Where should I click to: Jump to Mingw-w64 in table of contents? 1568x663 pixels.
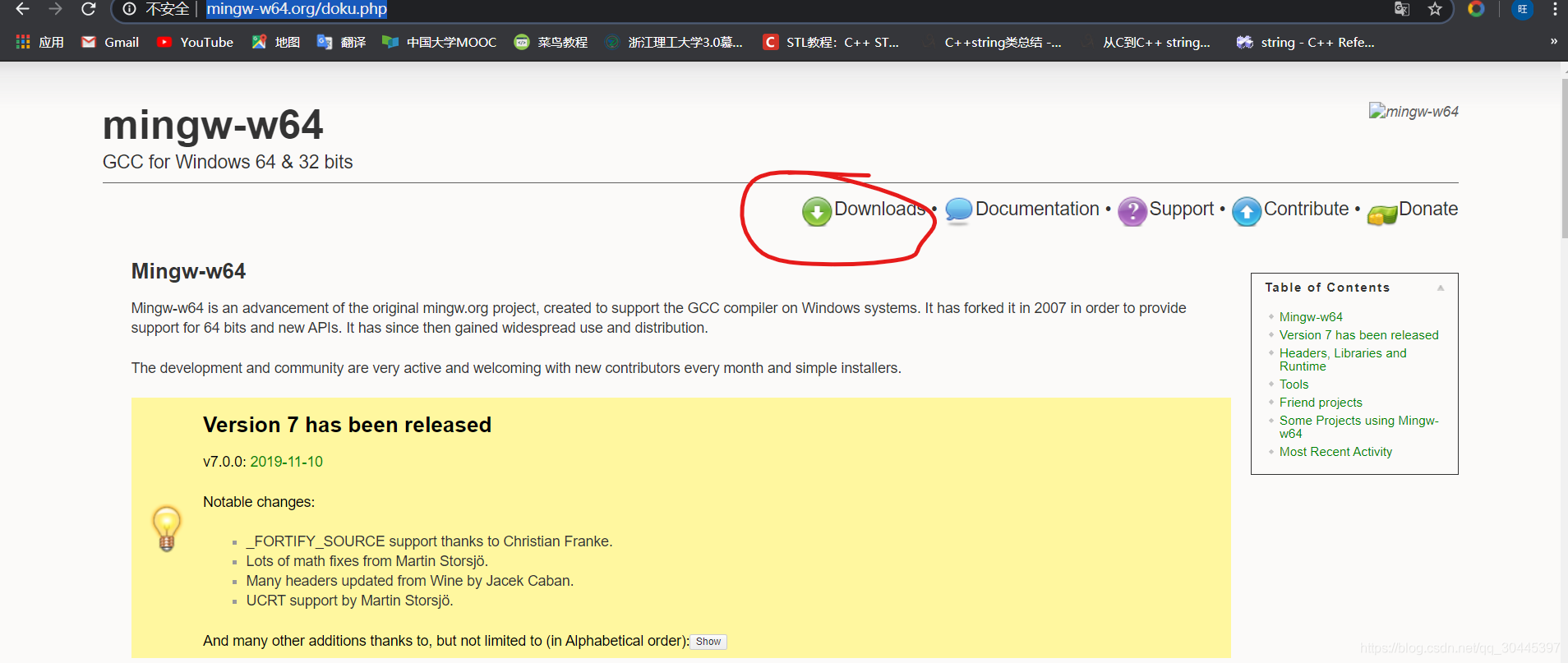[x=1311, y=317]
